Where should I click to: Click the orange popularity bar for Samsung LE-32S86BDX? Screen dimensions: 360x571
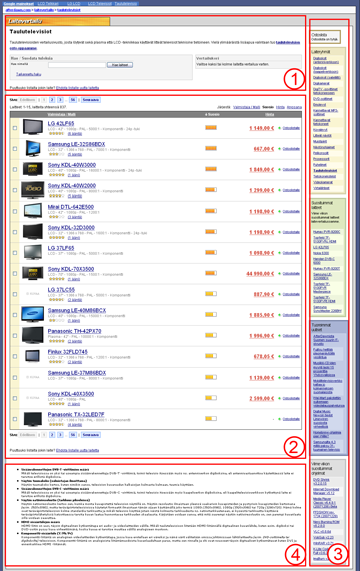[211, 148]
